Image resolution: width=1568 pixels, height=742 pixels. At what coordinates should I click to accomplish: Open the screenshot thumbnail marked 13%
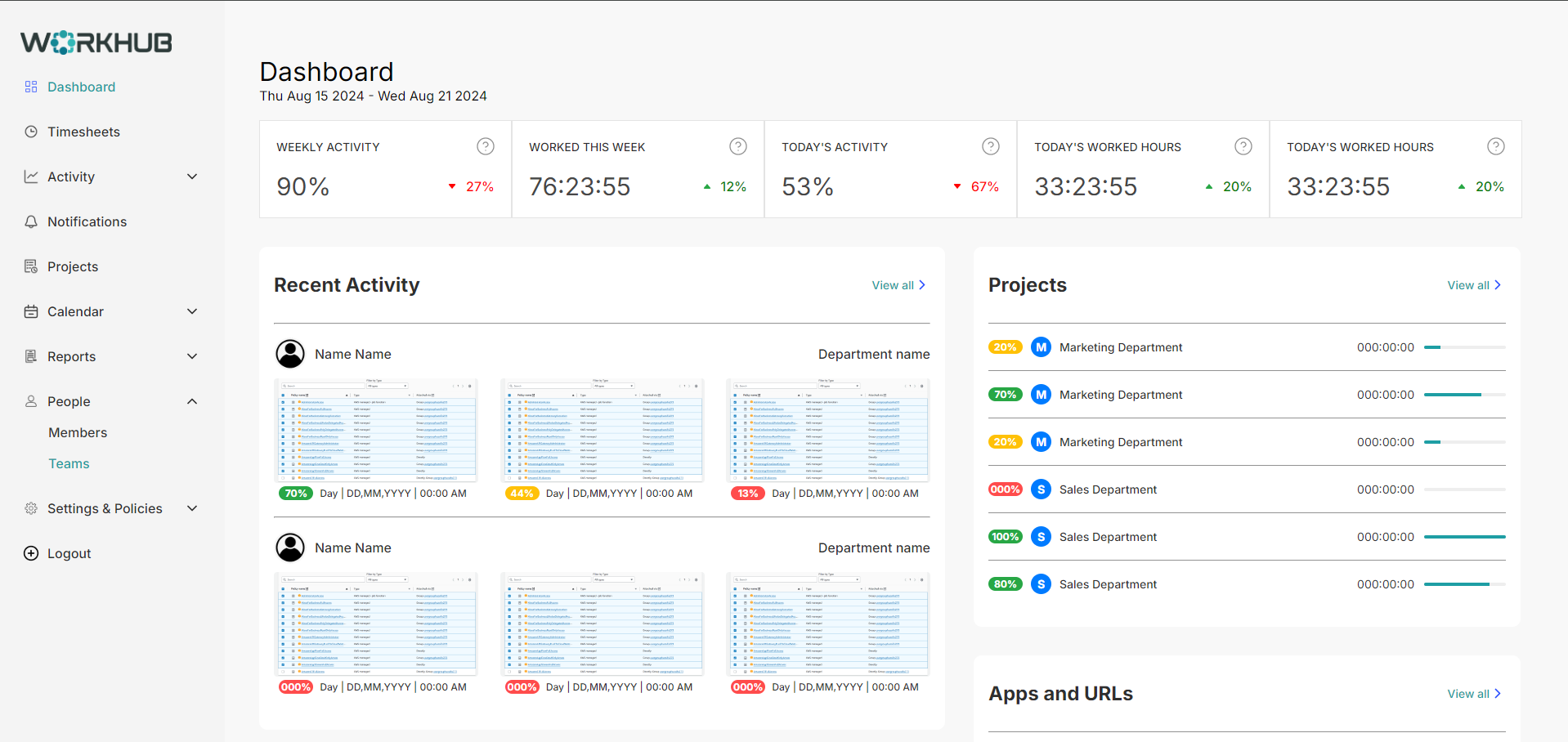click(x=829, y=430)
